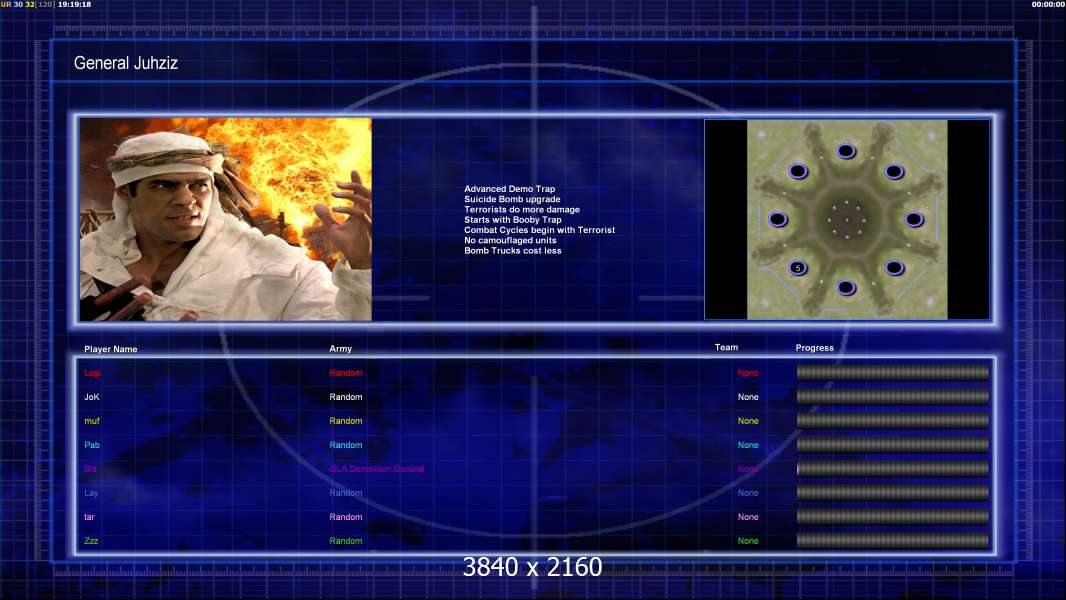
Task: Click the 'Army' column header
Action: click(341, 348)
